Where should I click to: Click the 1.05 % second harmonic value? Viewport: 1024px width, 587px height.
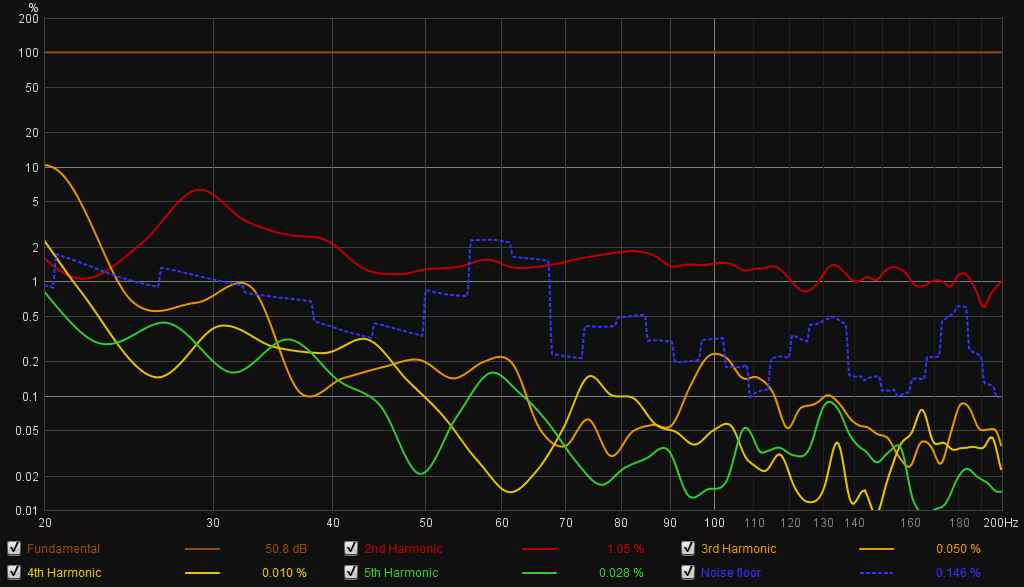625,549
